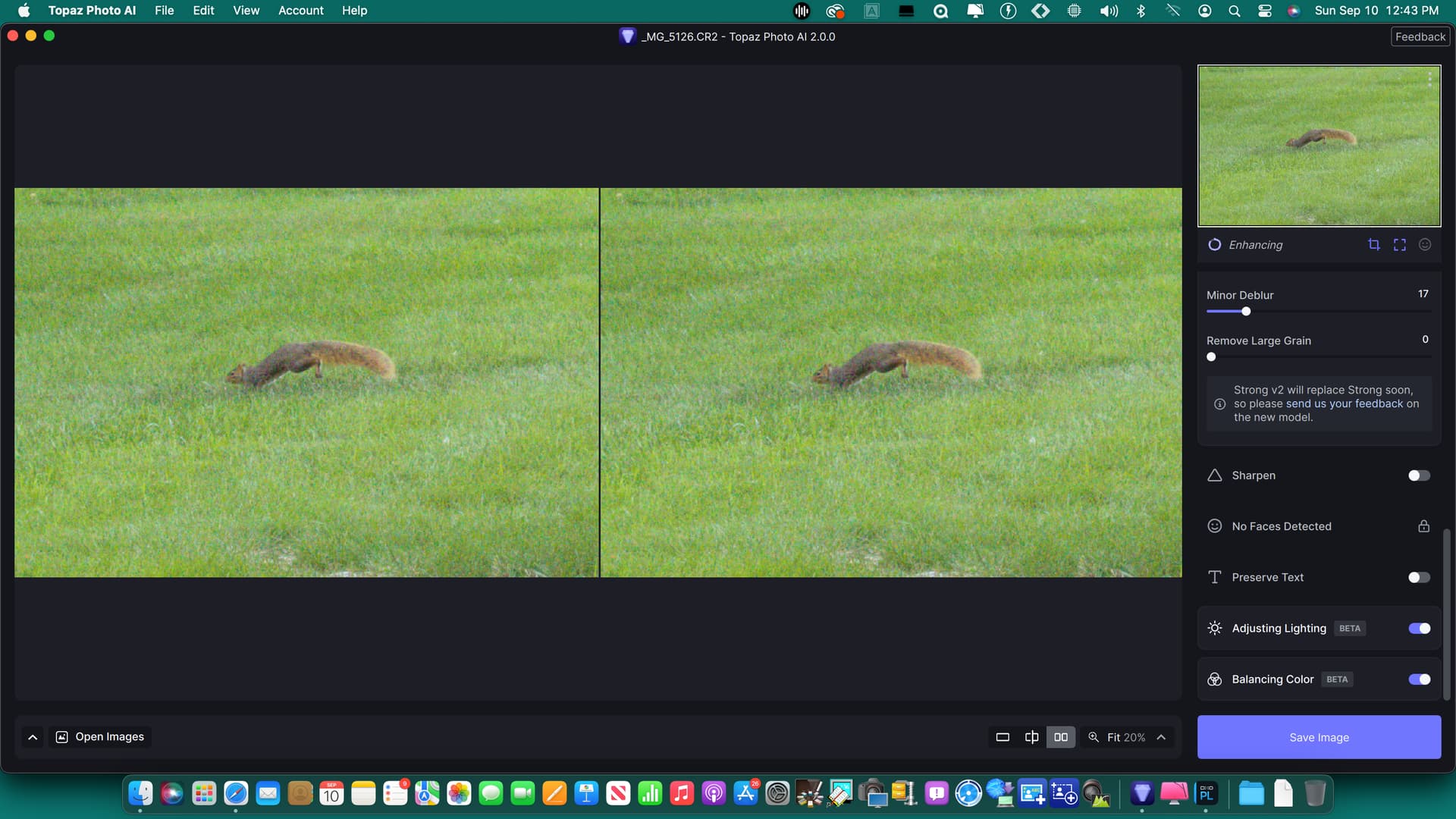Turn on Preserve Text toggle

[1418, 577]
